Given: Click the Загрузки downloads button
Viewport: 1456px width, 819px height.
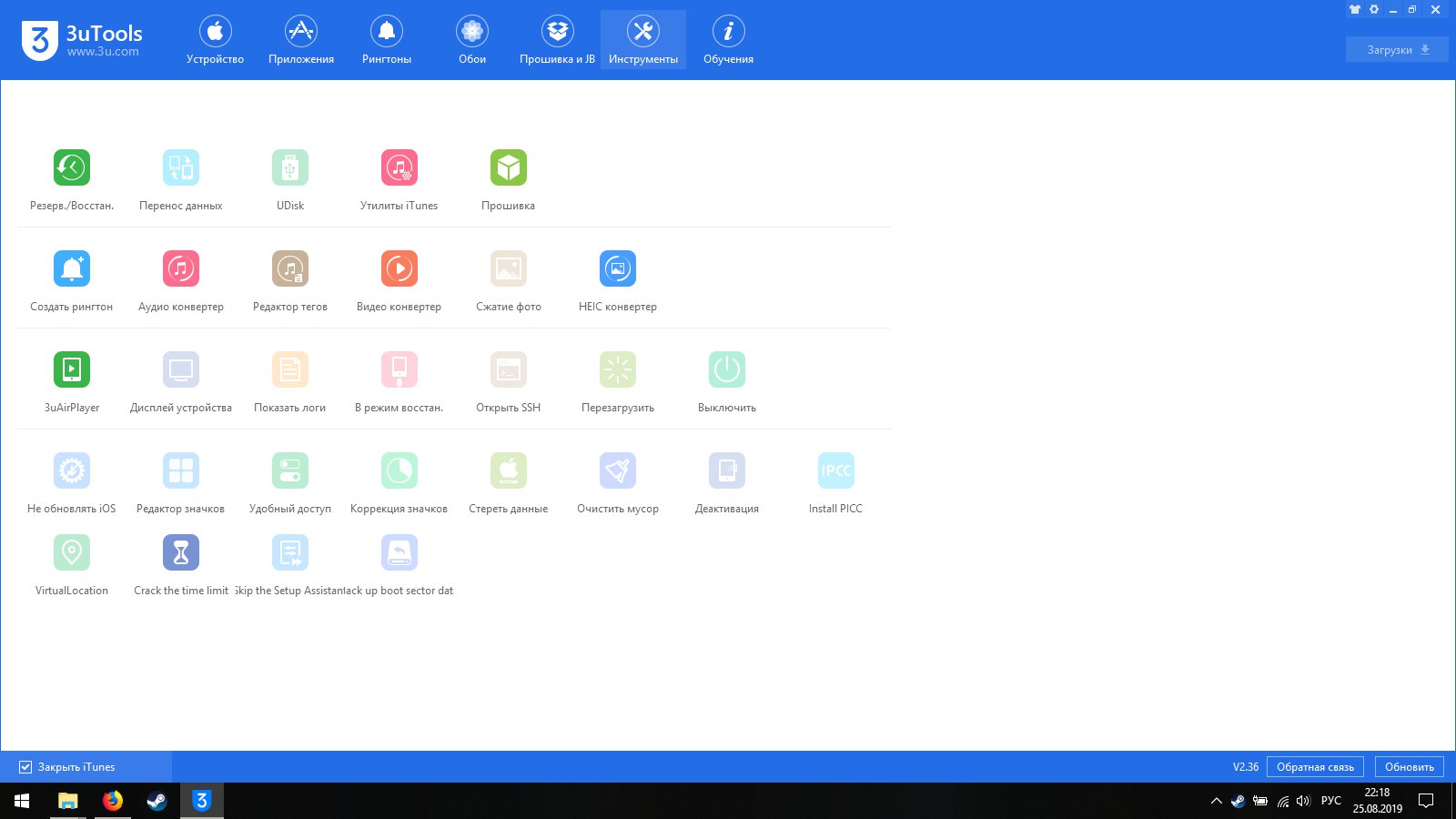Looking at the screenshot, I should coord(1397,50).
